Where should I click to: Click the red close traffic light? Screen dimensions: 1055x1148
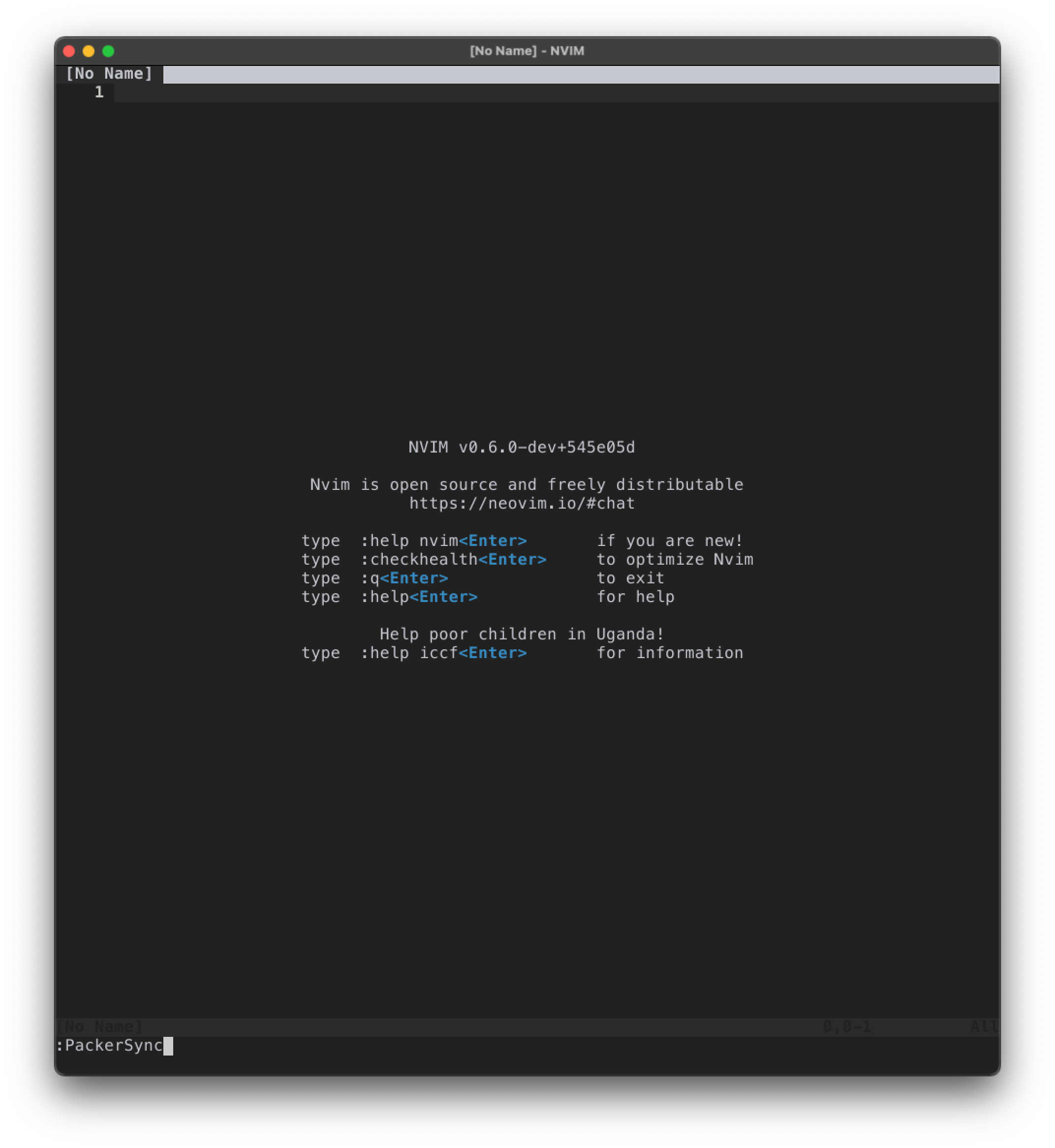click(68, 51)
